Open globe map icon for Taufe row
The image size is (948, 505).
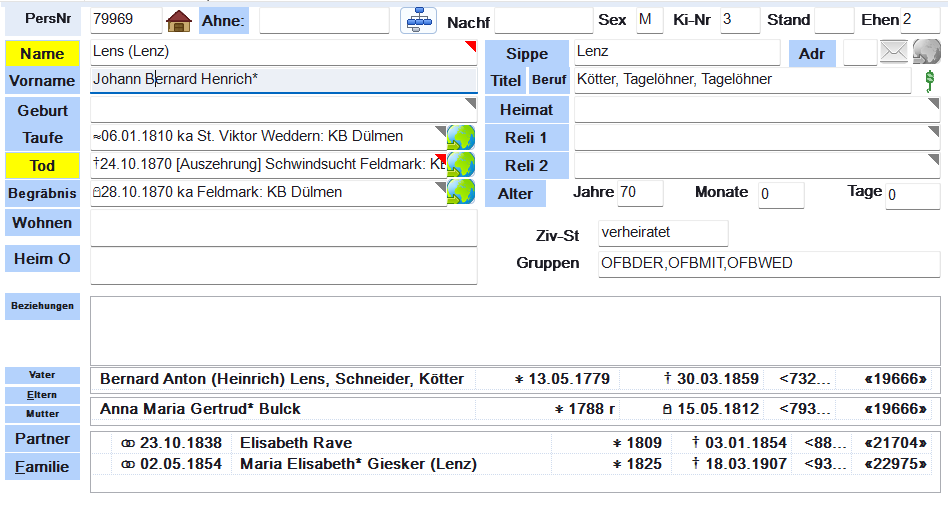pos(461,137)
